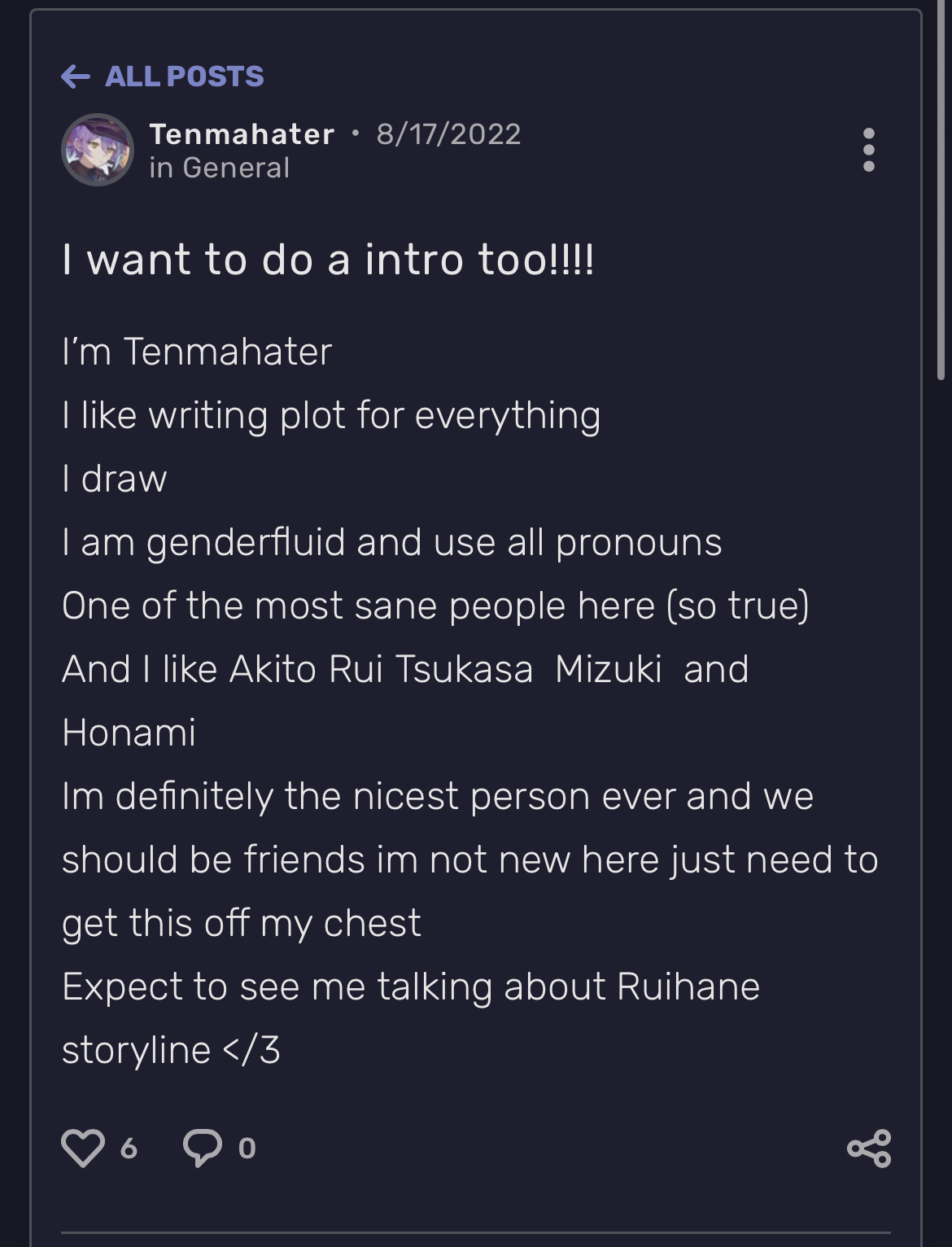Click the 'I like writing plot for everything' line
952x1247 pixels.
pos(331,416)
